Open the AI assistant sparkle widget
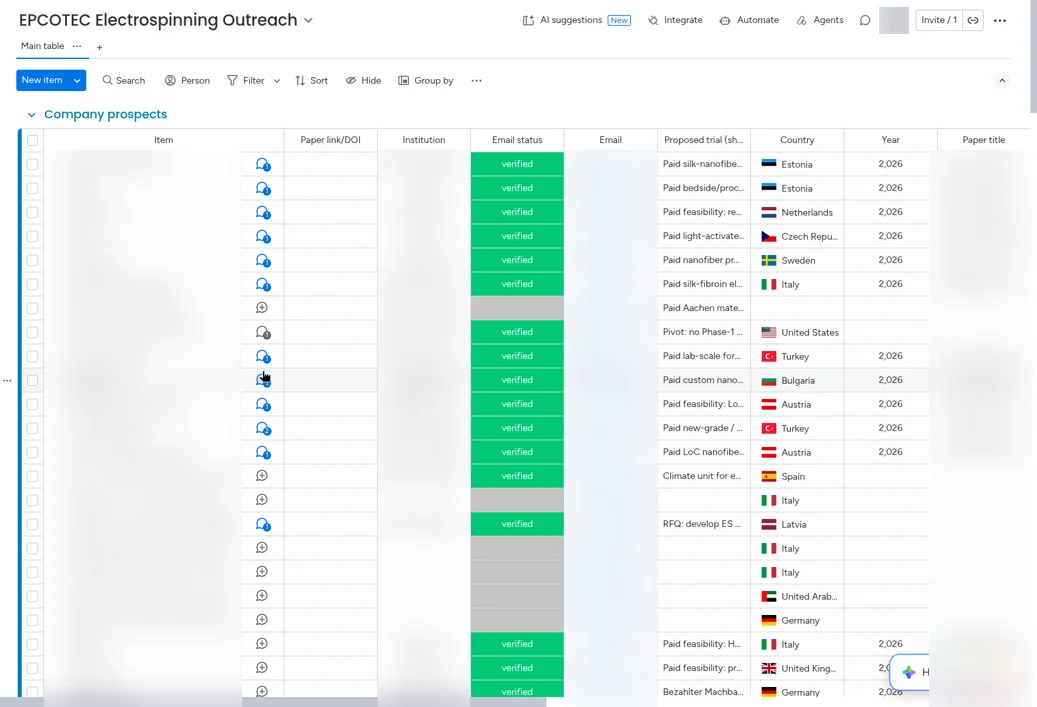Image resolution: width=1037 pixels, height=707 pixels. [909, 672]
